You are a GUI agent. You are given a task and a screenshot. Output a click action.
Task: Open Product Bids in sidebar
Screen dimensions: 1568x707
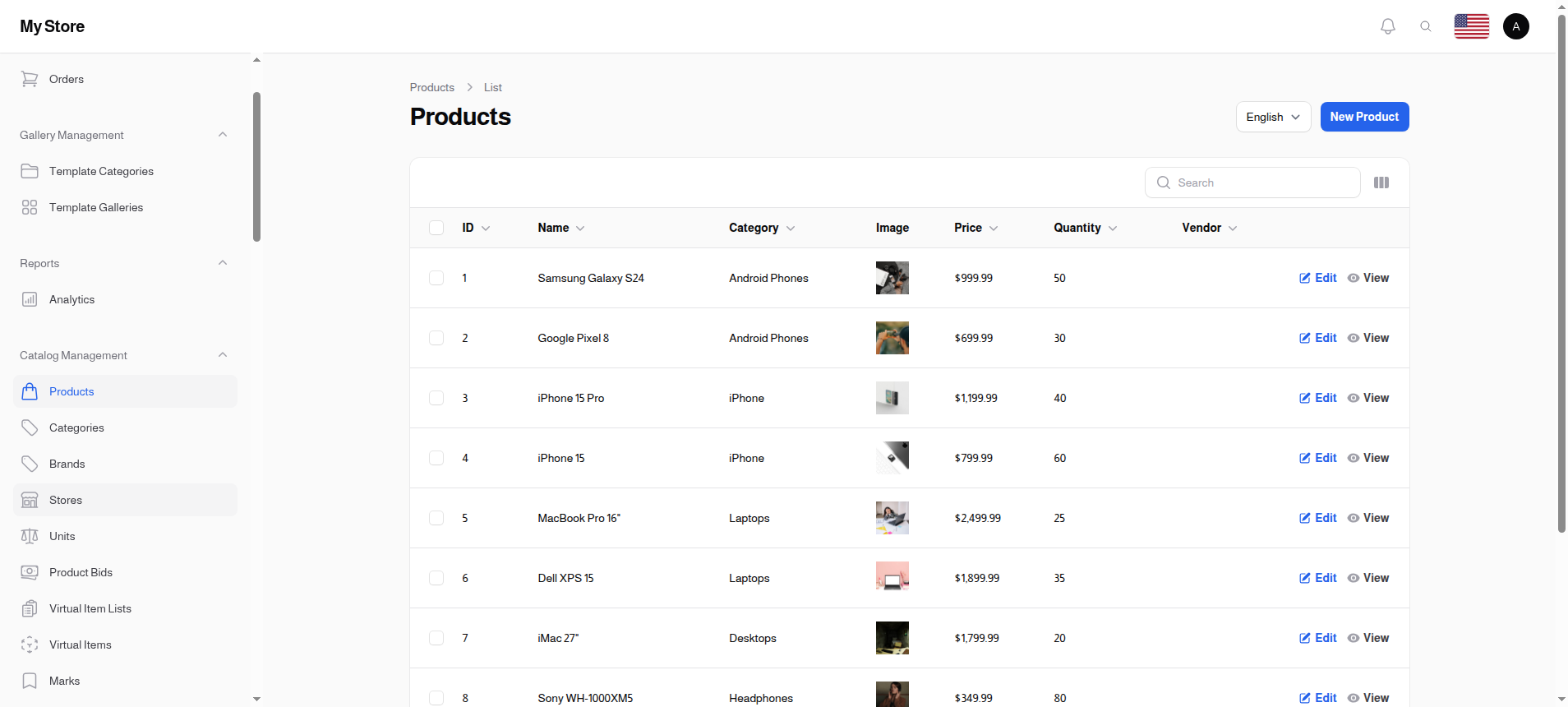pos(125,572)
